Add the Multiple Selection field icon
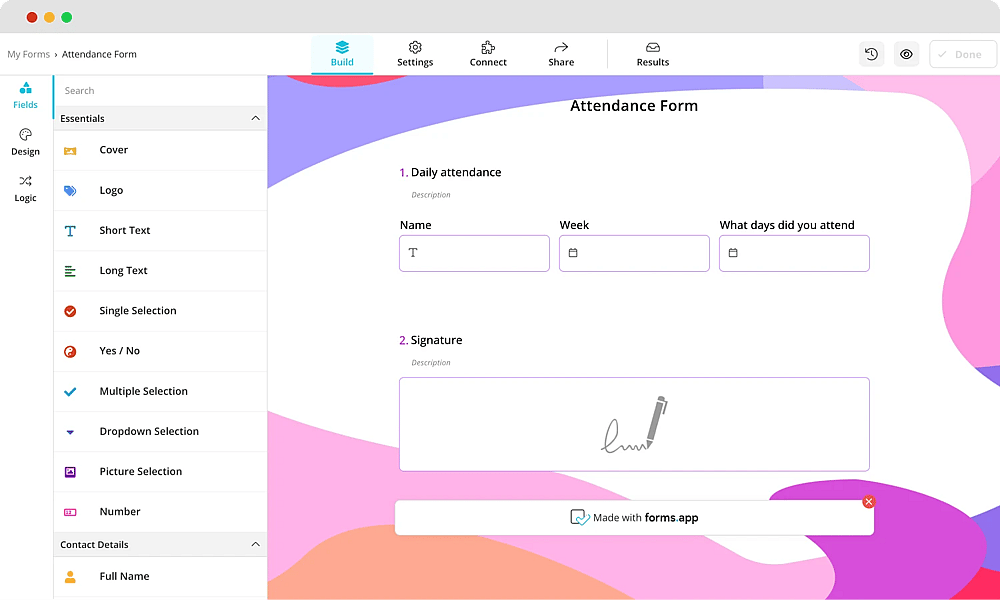 tap(70, 391)
